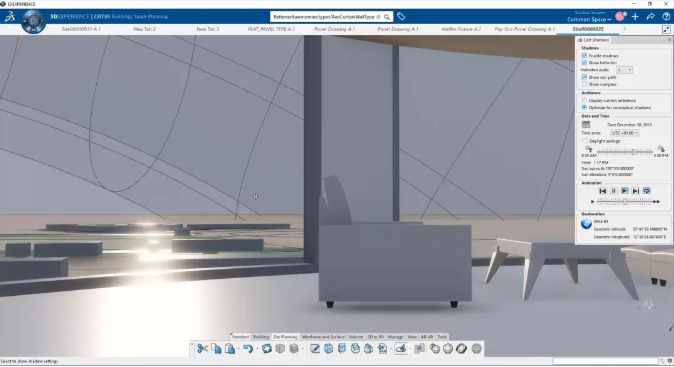Click the Share arrow icon in top bar

click(x=651, y=17)
